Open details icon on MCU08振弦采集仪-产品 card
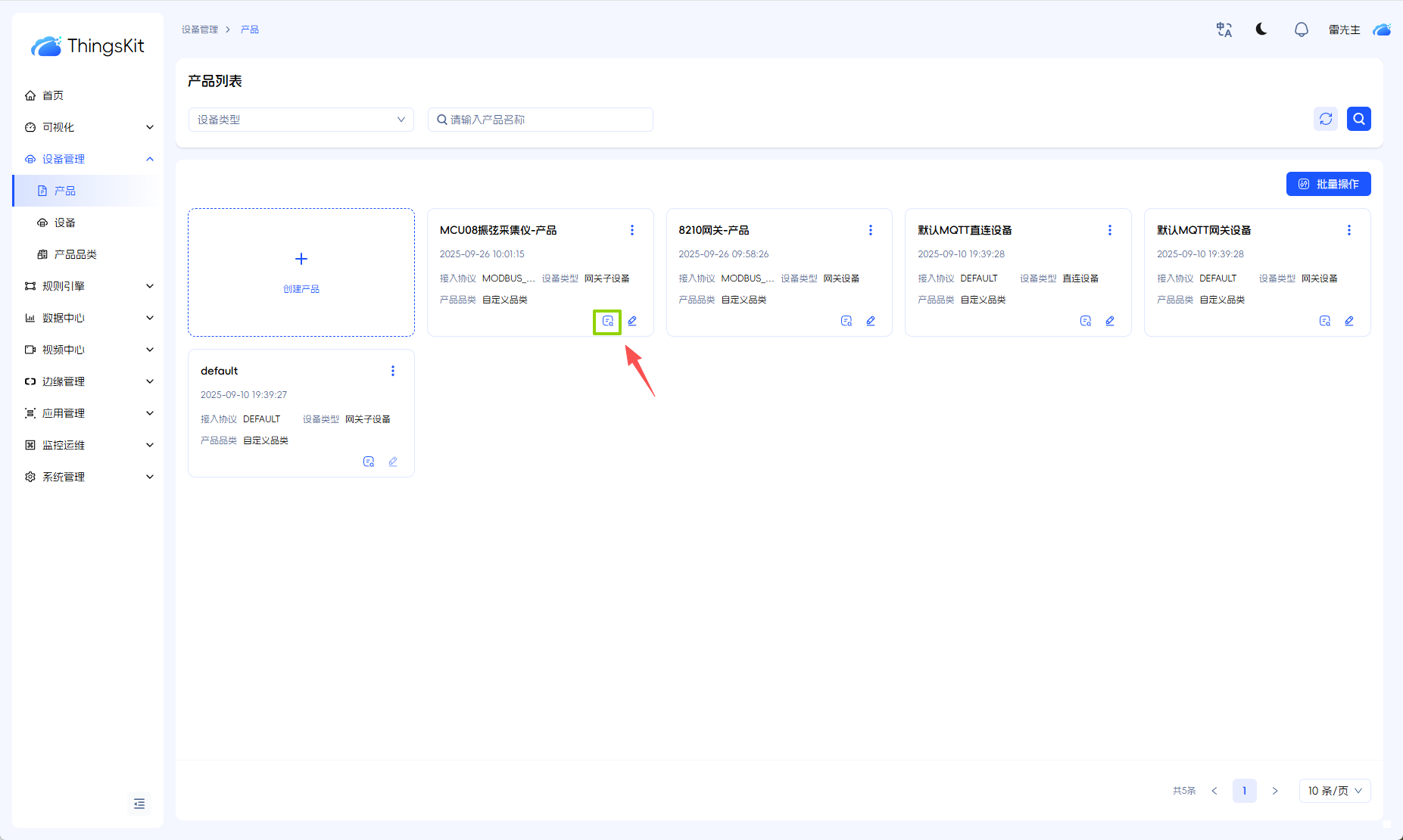The height and width of the screenshot is (840, 1403). click(607, 322)
